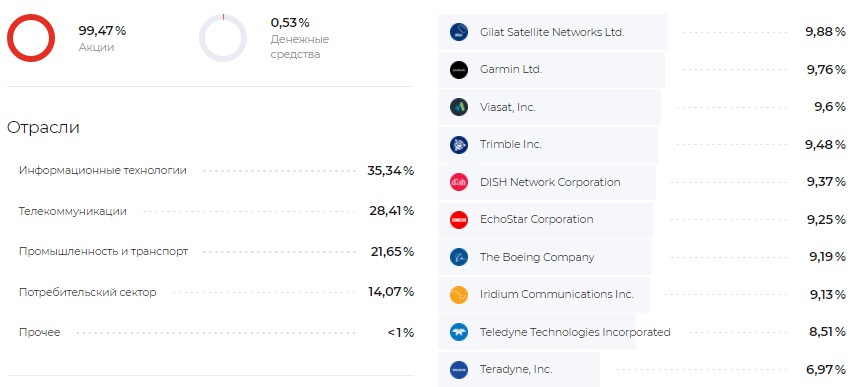
Task: Click the Денежные средства donut chart
Action: click(223, 38)
